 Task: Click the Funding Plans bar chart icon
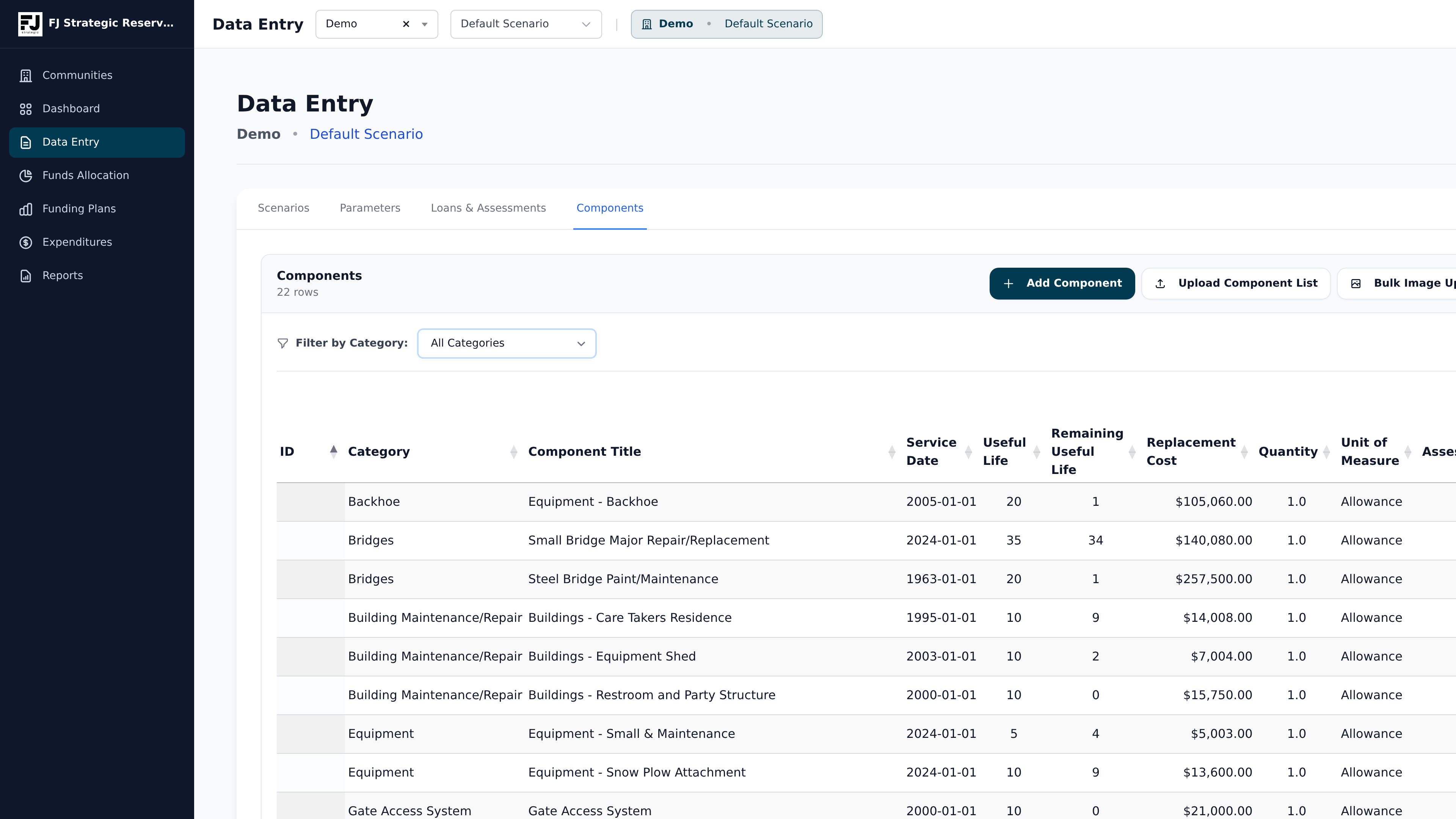coord(26,209)
